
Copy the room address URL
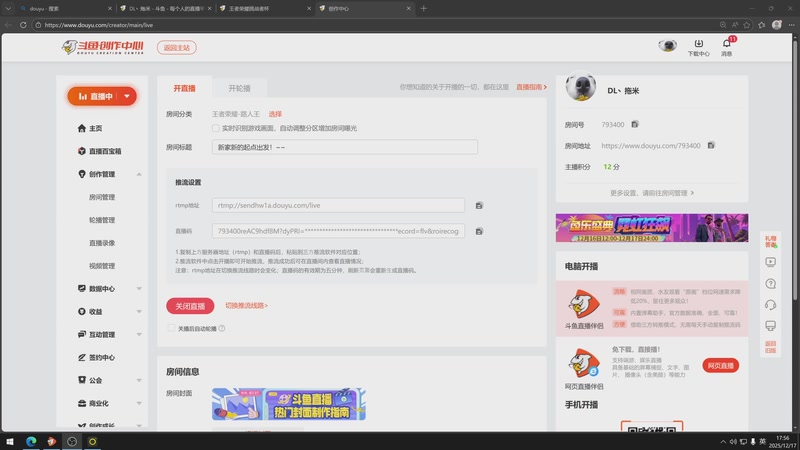[711, 145]
